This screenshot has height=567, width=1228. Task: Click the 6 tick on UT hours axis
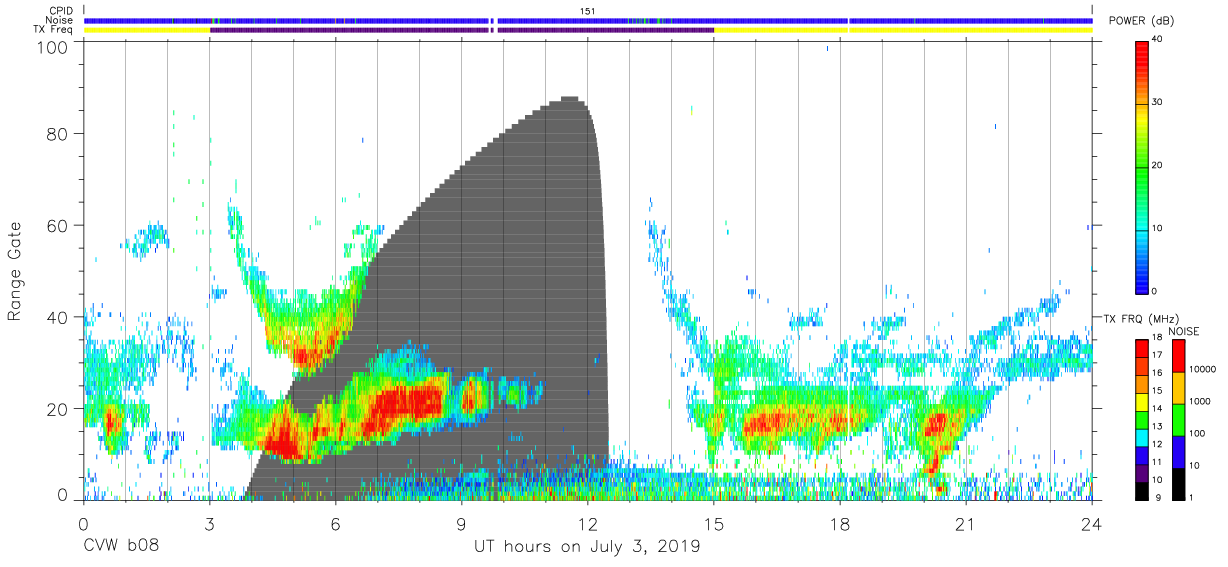pyautogui.click(x=335, y=523)
